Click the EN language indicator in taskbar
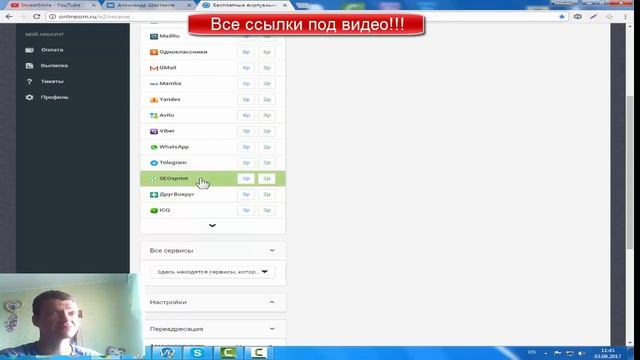Image resolution: width=640 pixels, height=360 pixels. [532, 352]
